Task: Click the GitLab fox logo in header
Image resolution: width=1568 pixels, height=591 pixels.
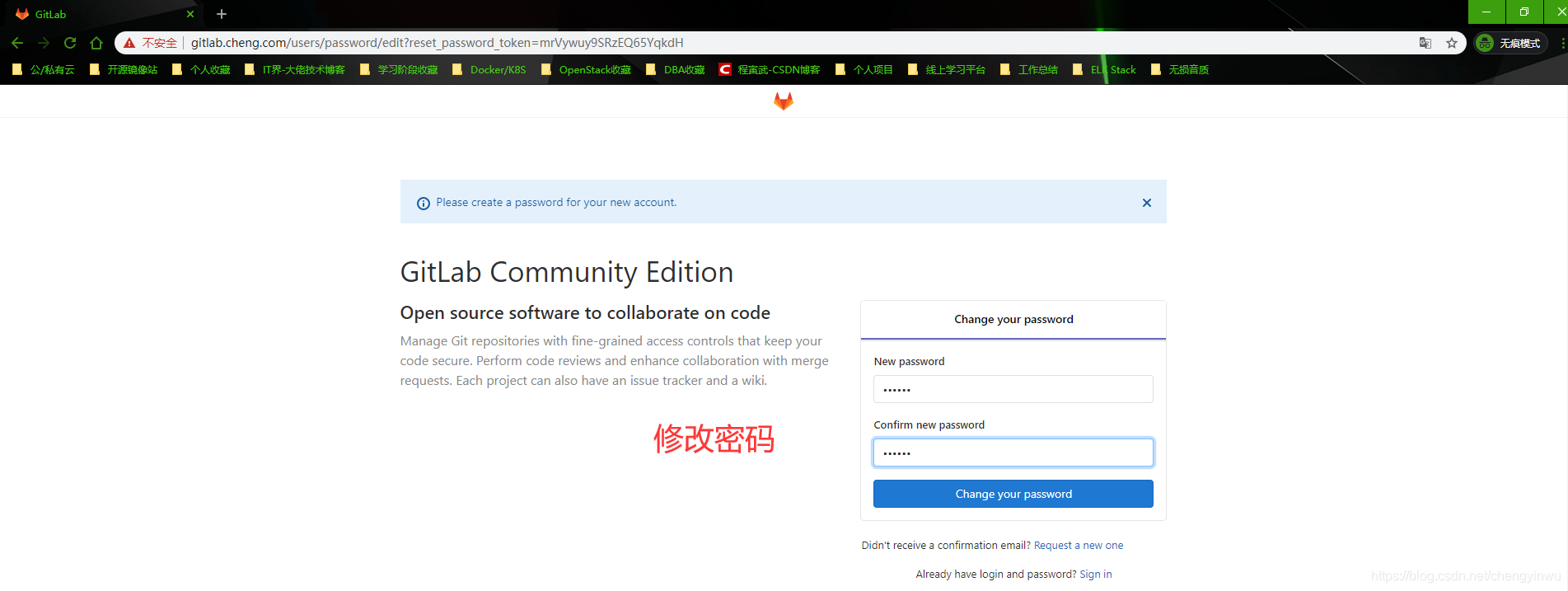Action: click(x=784, y=101)
